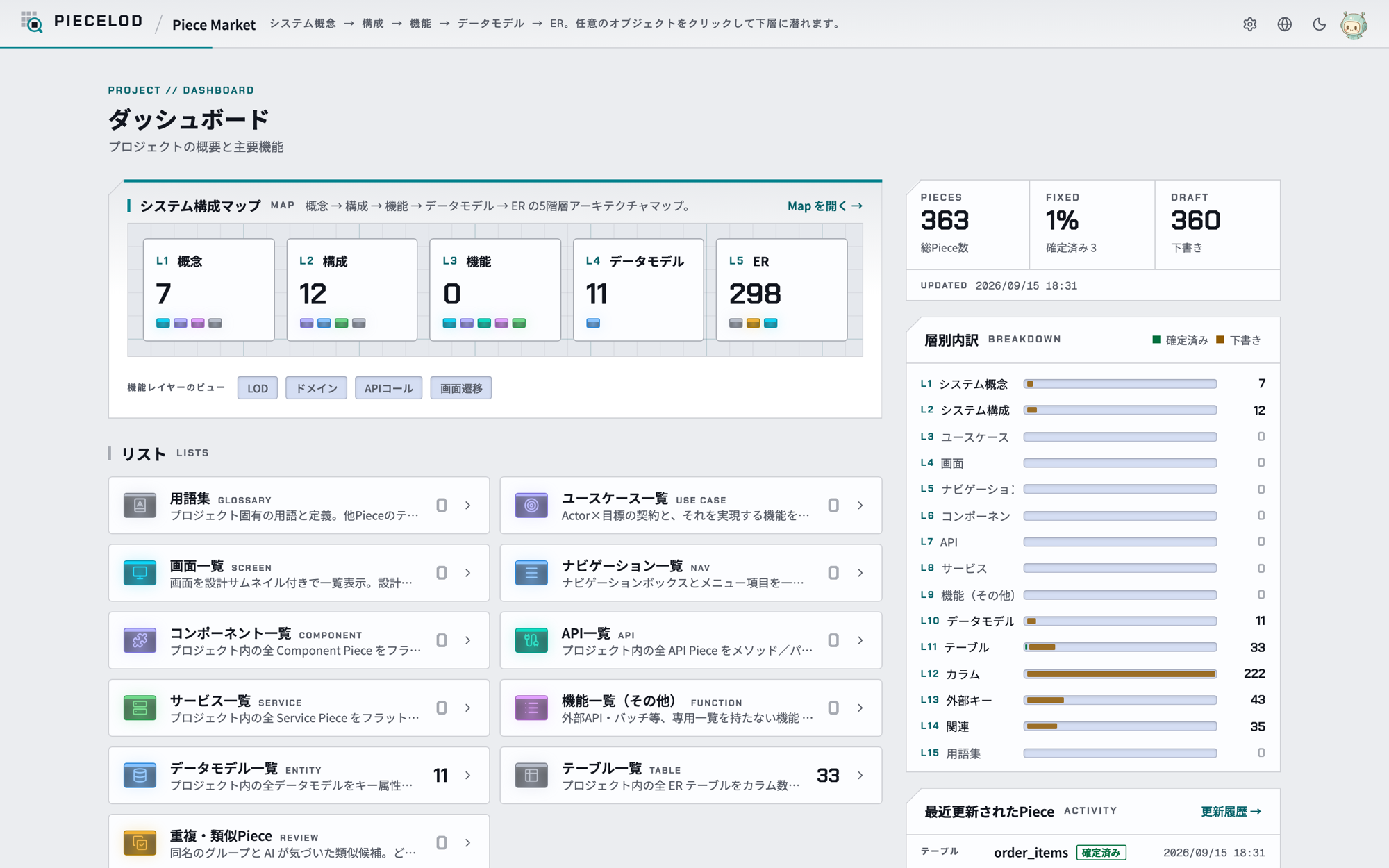Click the L13 外部キー progress bar
The height and width of the screenshot is (868, 1389).
click(1120, 700)
